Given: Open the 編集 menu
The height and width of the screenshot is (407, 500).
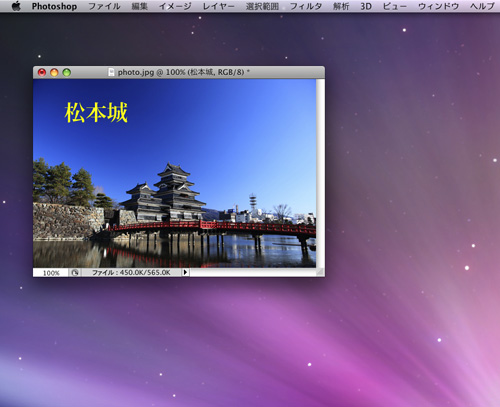Looking at the screenshot, I should (139, 6).
